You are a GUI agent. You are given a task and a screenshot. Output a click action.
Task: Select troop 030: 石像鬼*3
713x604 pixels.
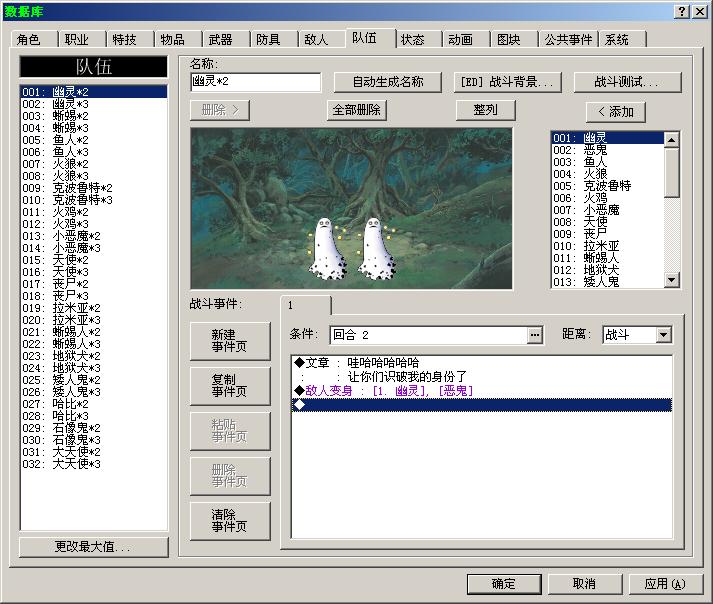(94, 440)
